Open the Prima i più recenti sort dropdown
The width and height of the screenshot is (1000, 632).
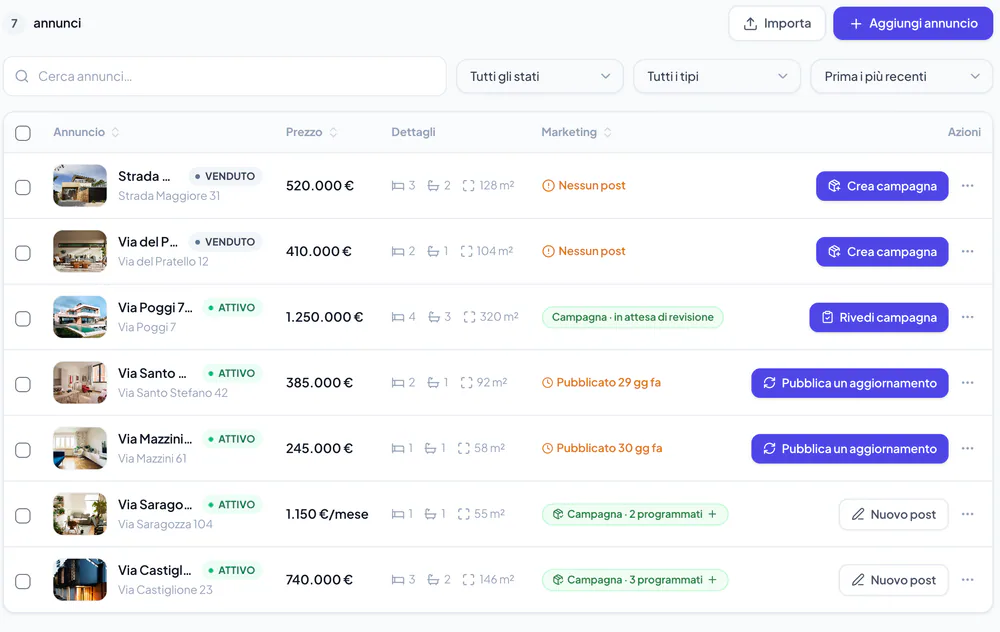[901, 77]
